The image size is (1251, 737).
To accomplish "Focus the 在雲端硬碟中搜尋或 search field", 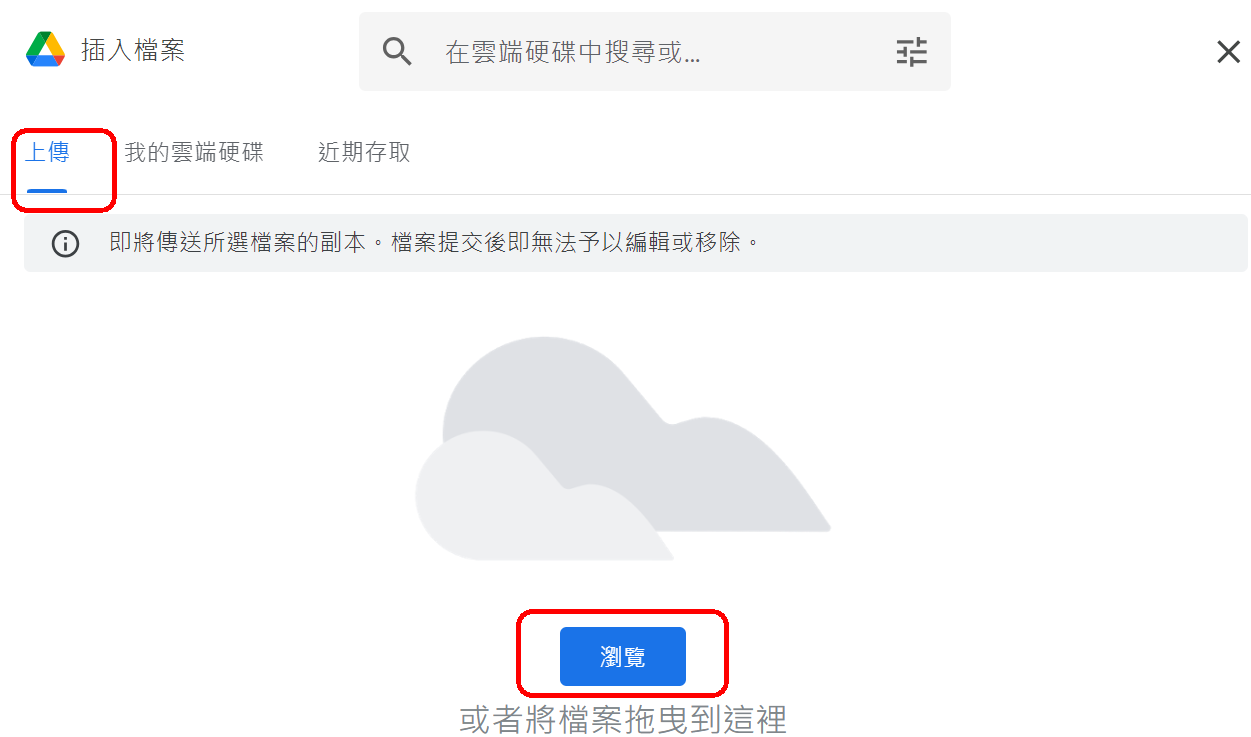I will point(573,53).
